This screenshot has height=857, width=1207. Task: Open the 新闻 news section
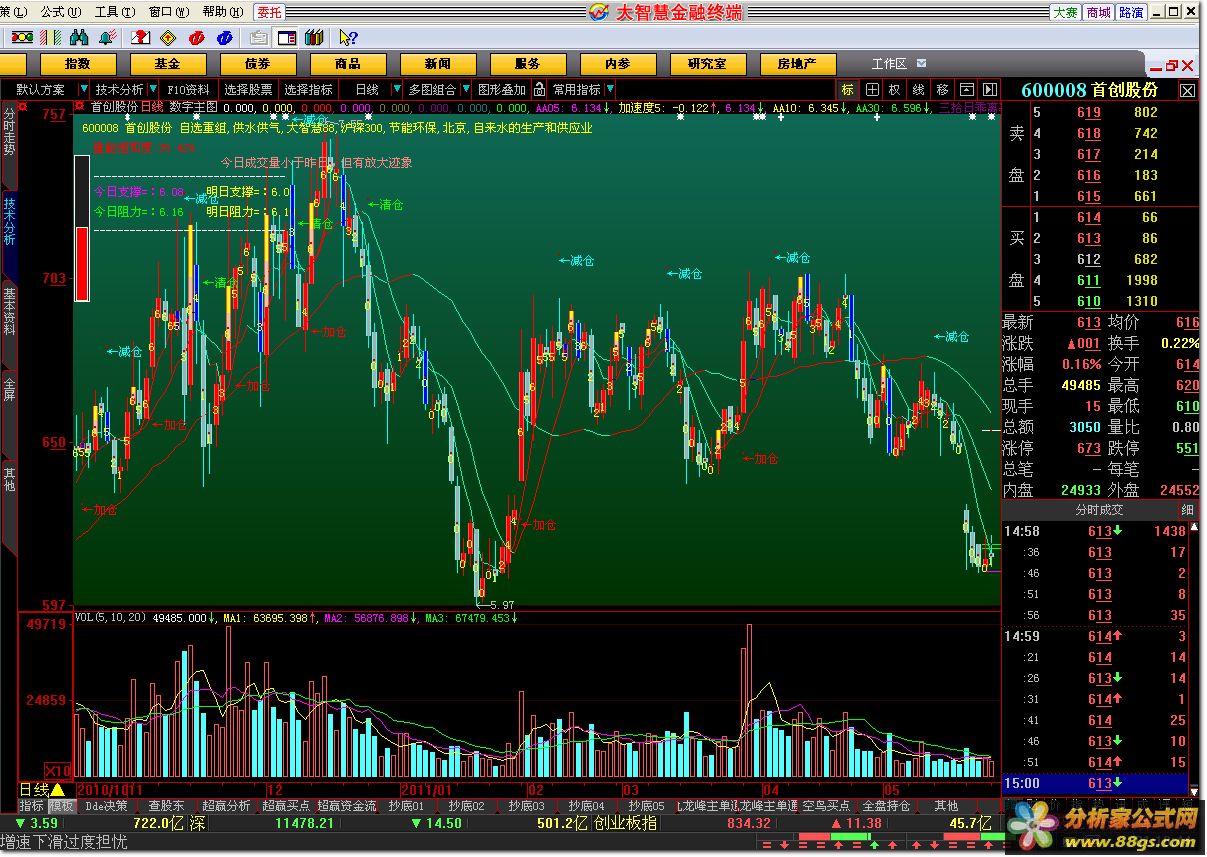coord(437,63)
